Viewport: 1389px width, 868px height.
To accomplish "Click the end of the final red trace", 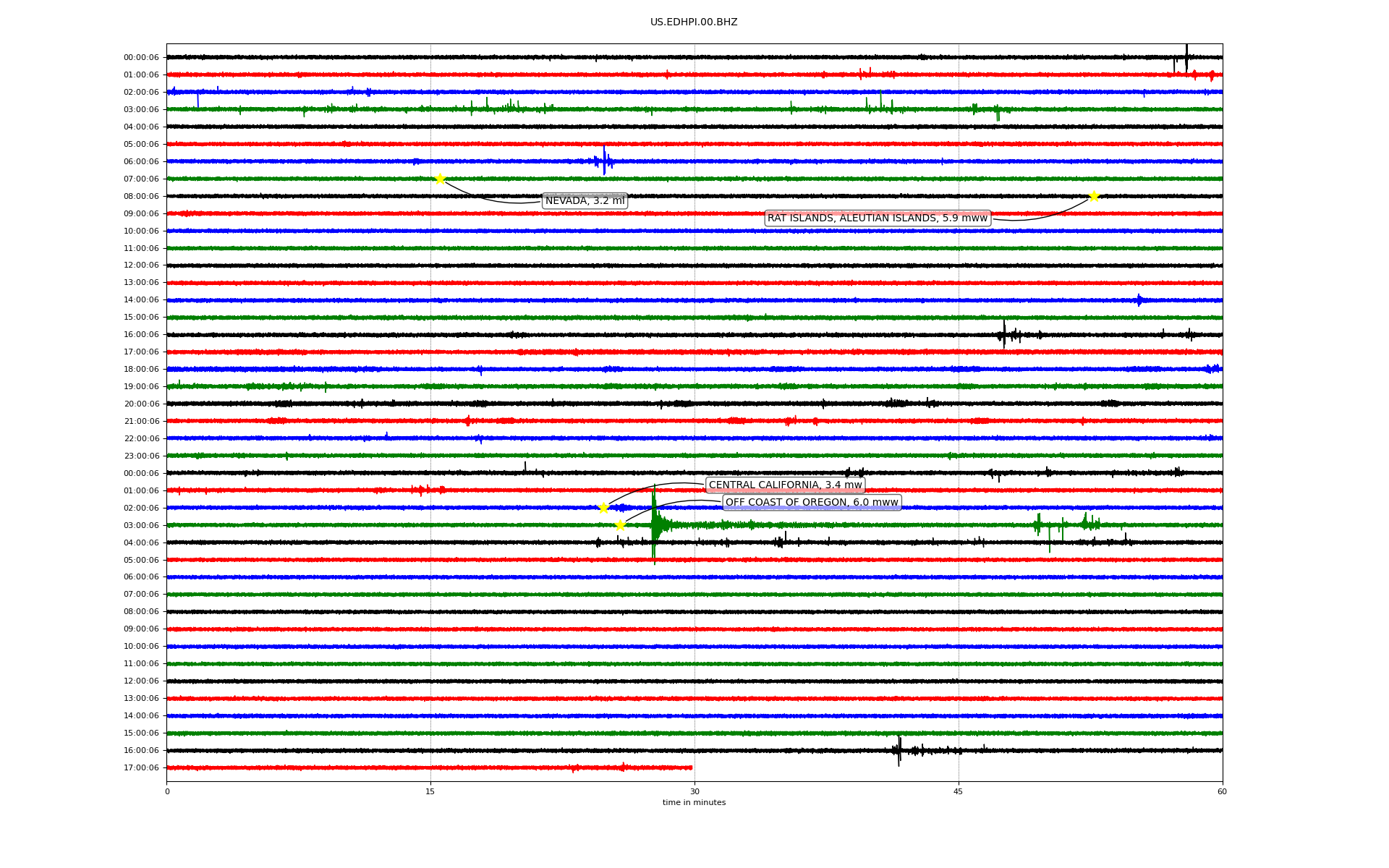I will 691,767.
